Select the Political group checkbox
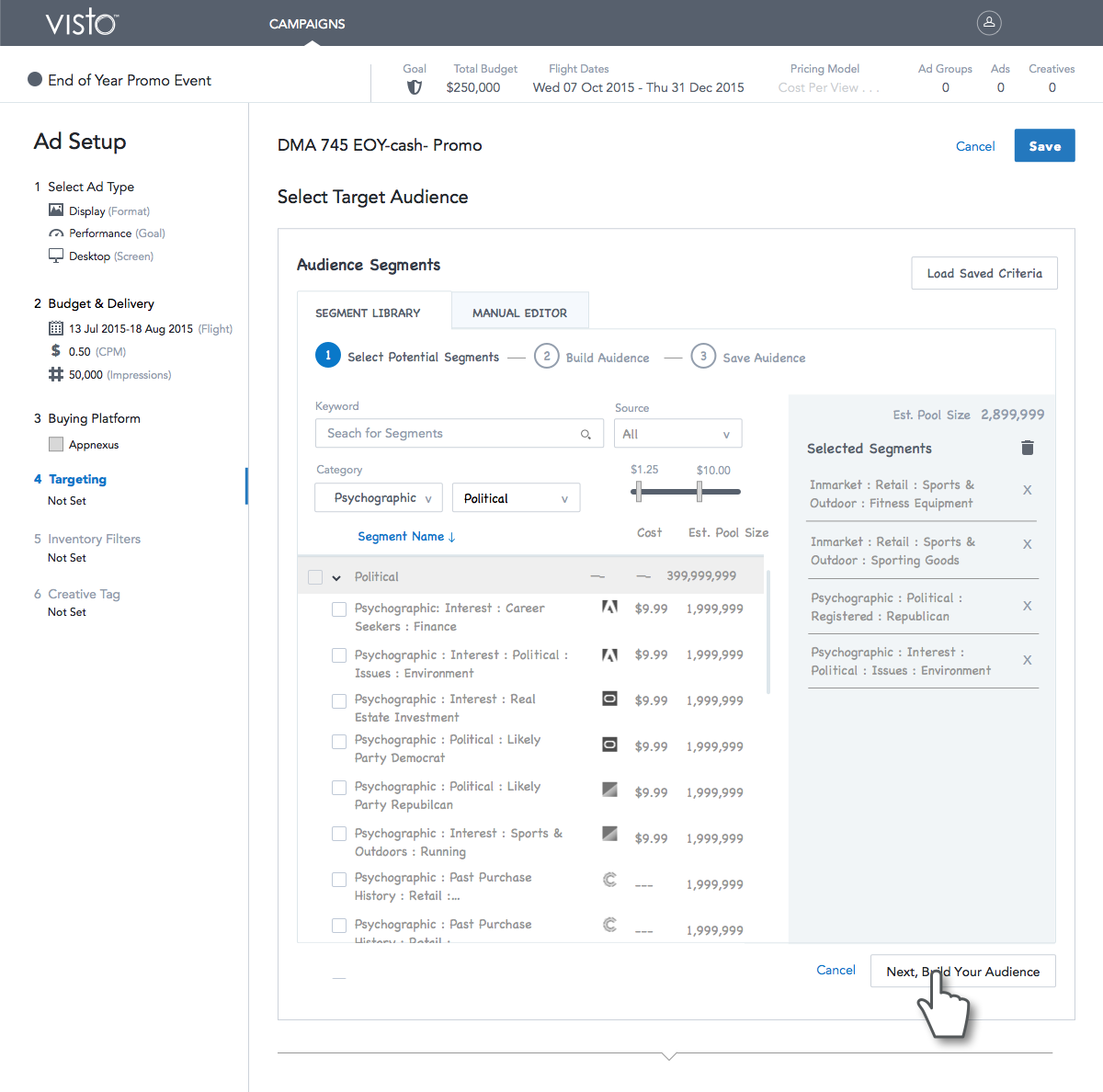The height and width of the screenshot is (1092, 1103). [x=315, y=577]
